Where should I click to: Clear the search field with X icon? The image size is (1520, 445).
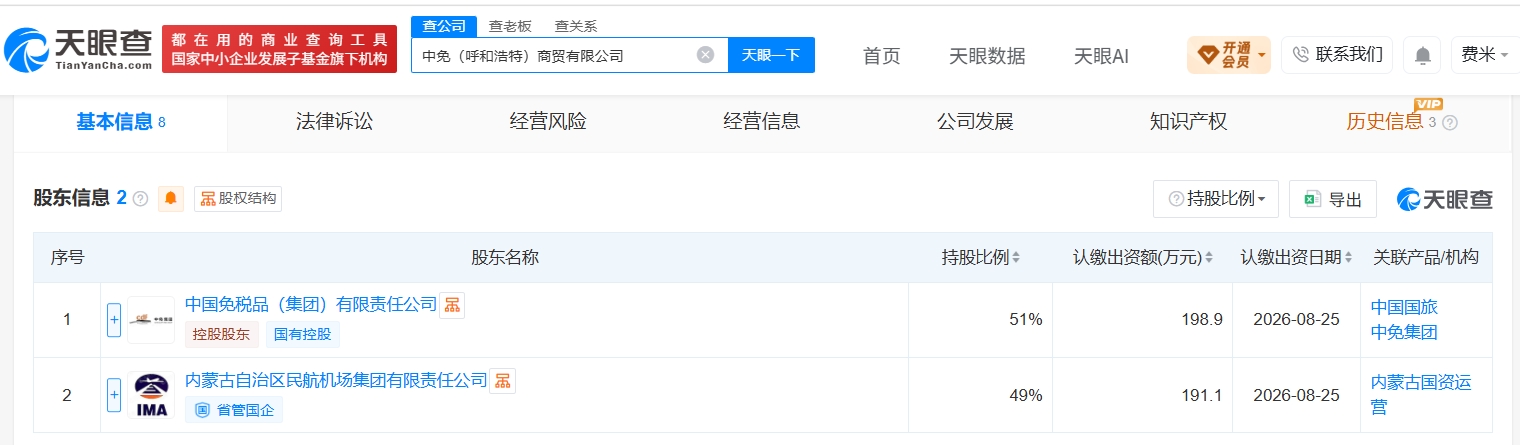705,55
